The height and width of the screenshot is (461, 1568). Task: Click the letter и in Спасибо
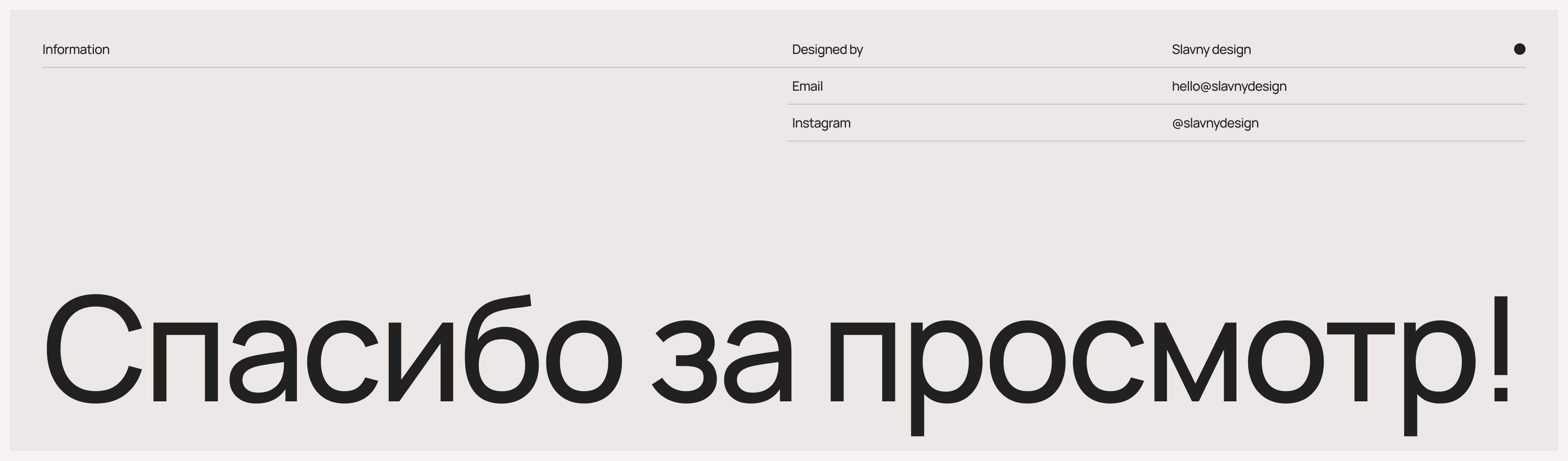[421, 363]
